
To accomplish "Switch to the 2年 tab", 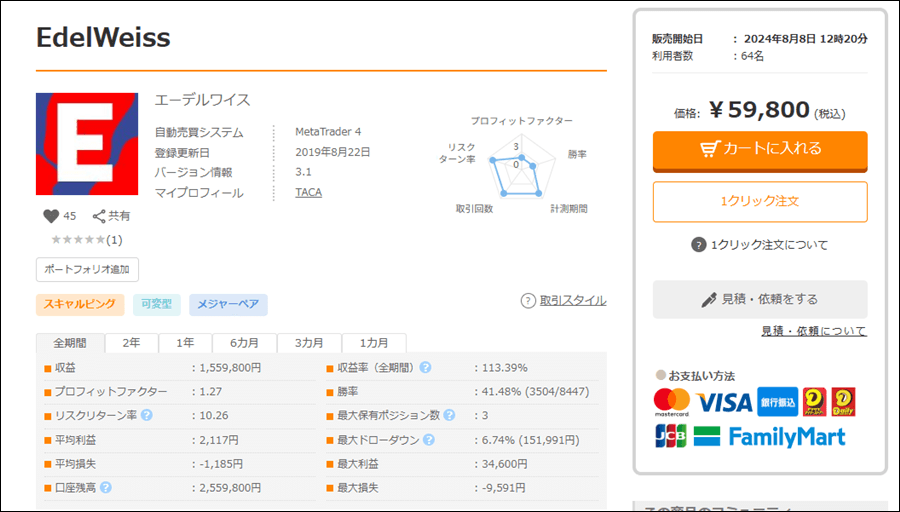I will point(131,343).
